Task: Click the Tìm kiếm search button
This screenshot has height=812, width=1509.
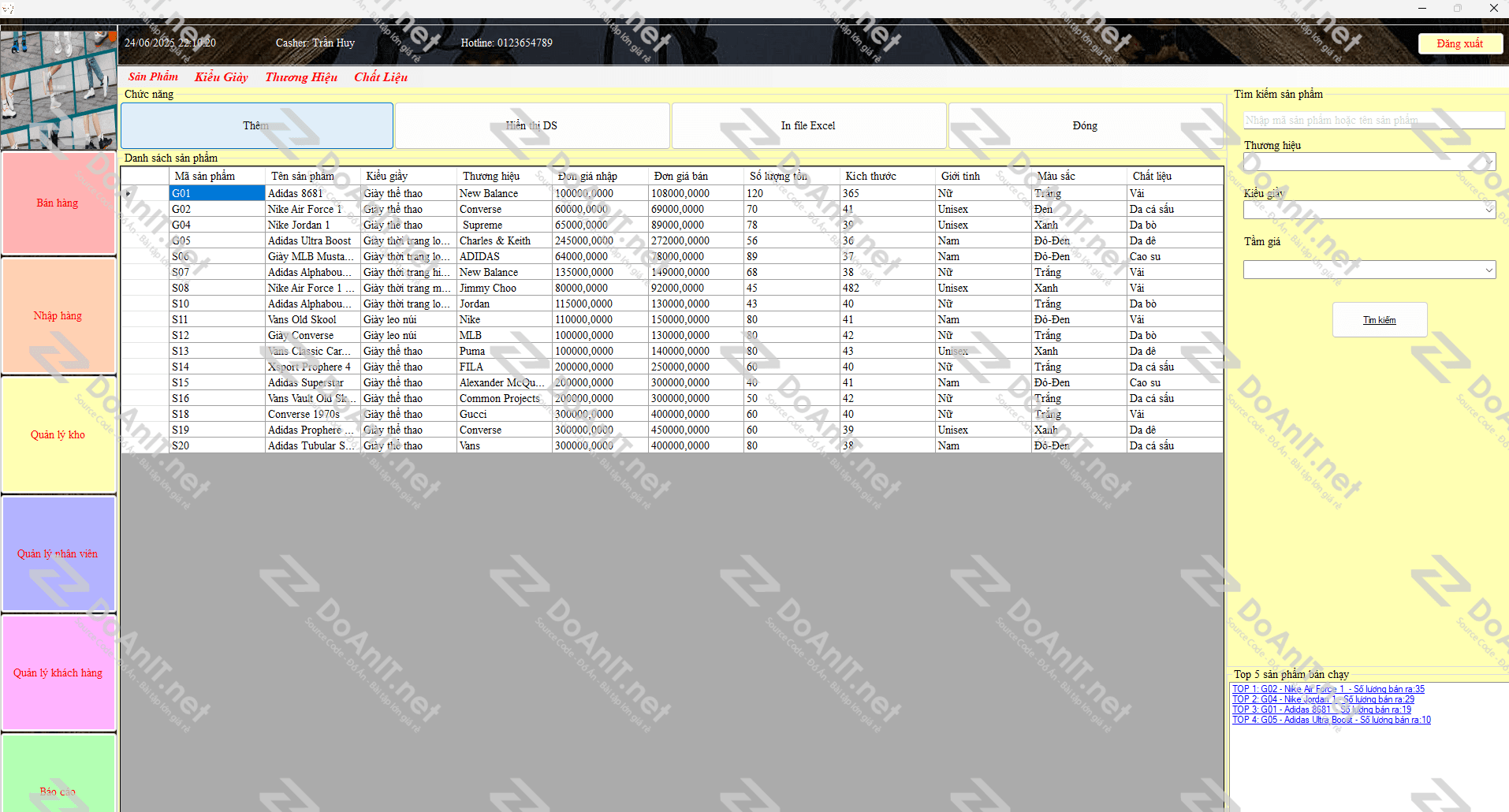Action: pyautogui.click(x=1380, y=320)
